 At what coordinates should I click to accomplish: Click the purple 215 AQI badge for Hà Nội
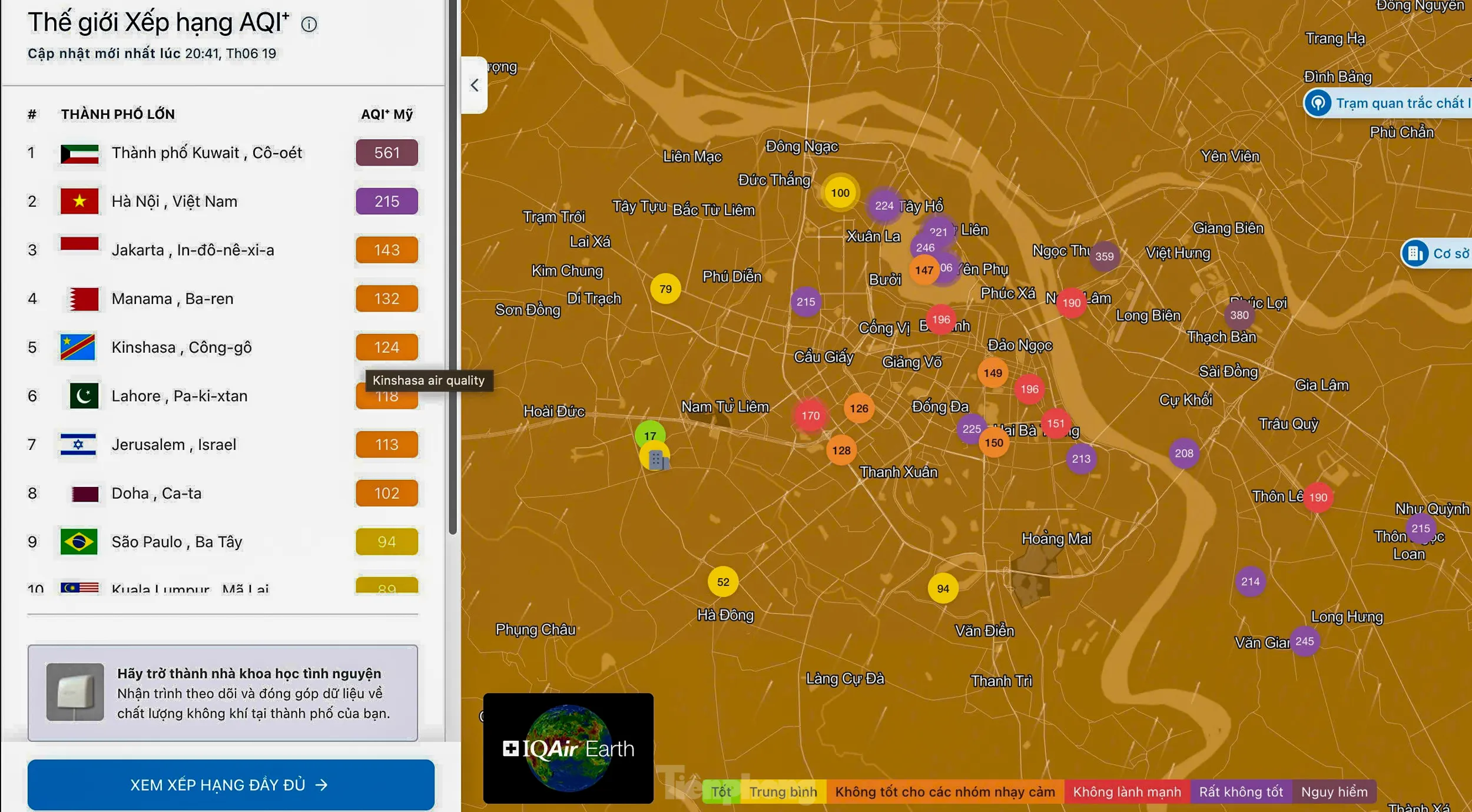[x=387, y=201]
